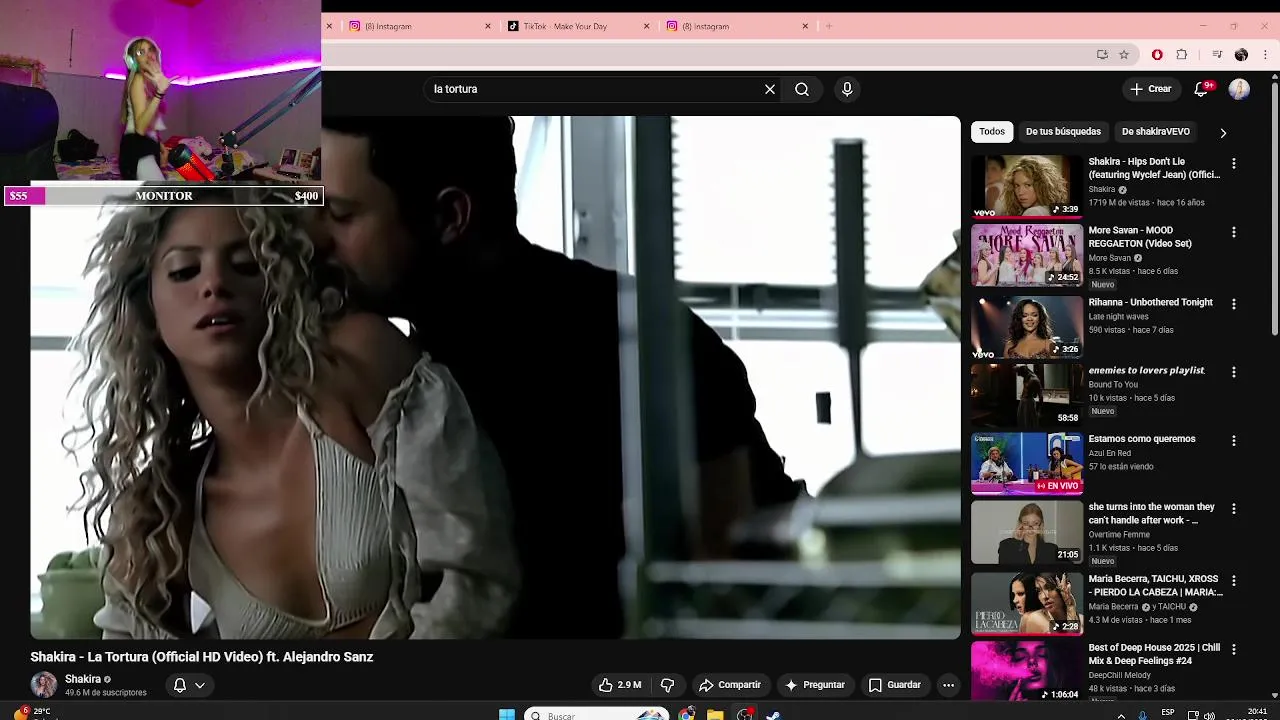The height and width of the screenshot is (720, 1280).
Task: Toggle the channel notification bell for Shakira
Action: click(180, 685)
